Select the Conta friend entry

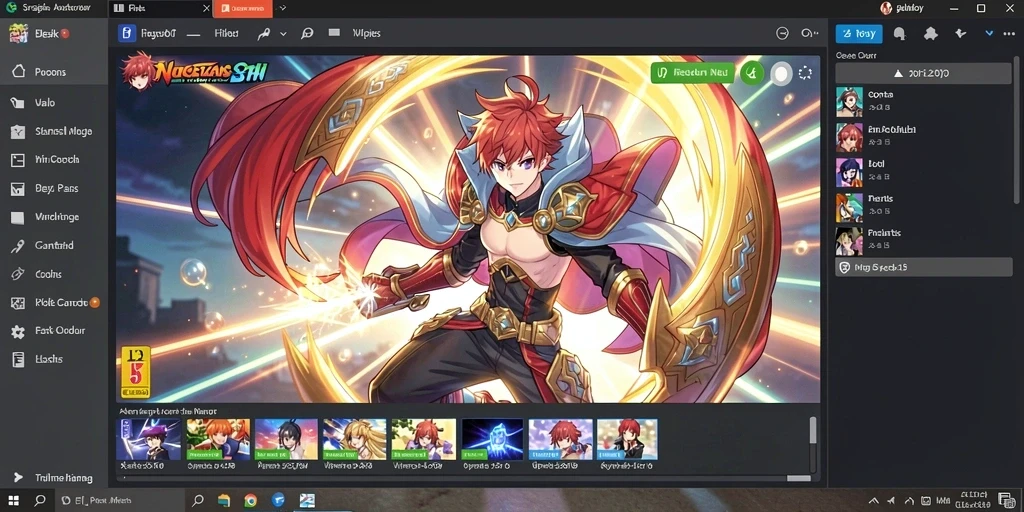pos(923,101)
